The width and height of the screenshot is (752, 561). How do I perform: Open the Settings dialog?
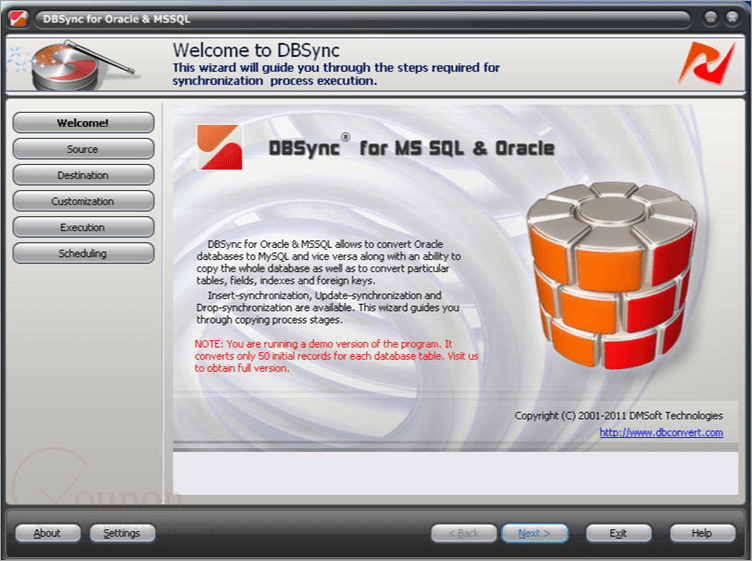122,533
